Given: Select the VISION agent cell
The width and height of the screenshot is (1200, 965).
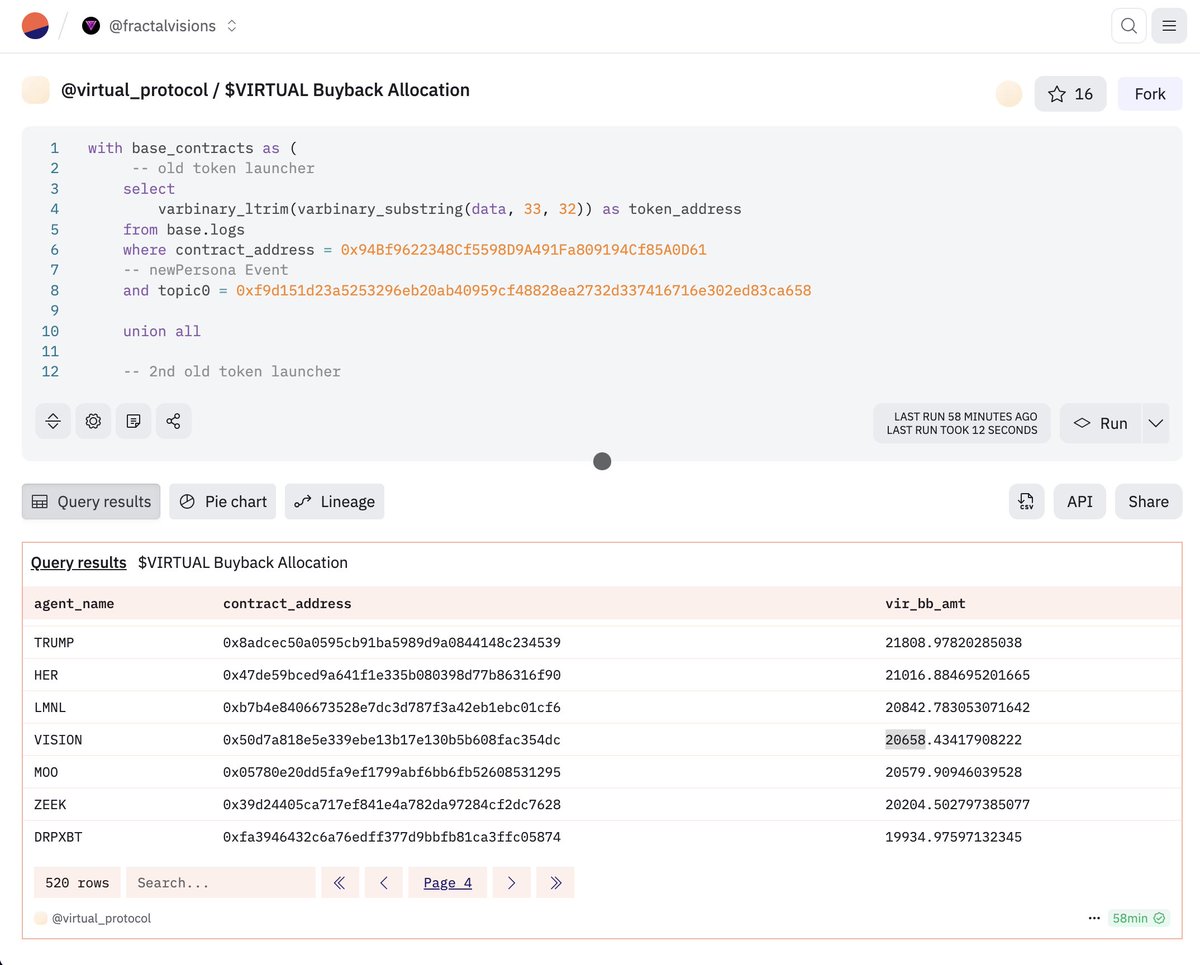Looking at the screenshot, I should [58, 740].
